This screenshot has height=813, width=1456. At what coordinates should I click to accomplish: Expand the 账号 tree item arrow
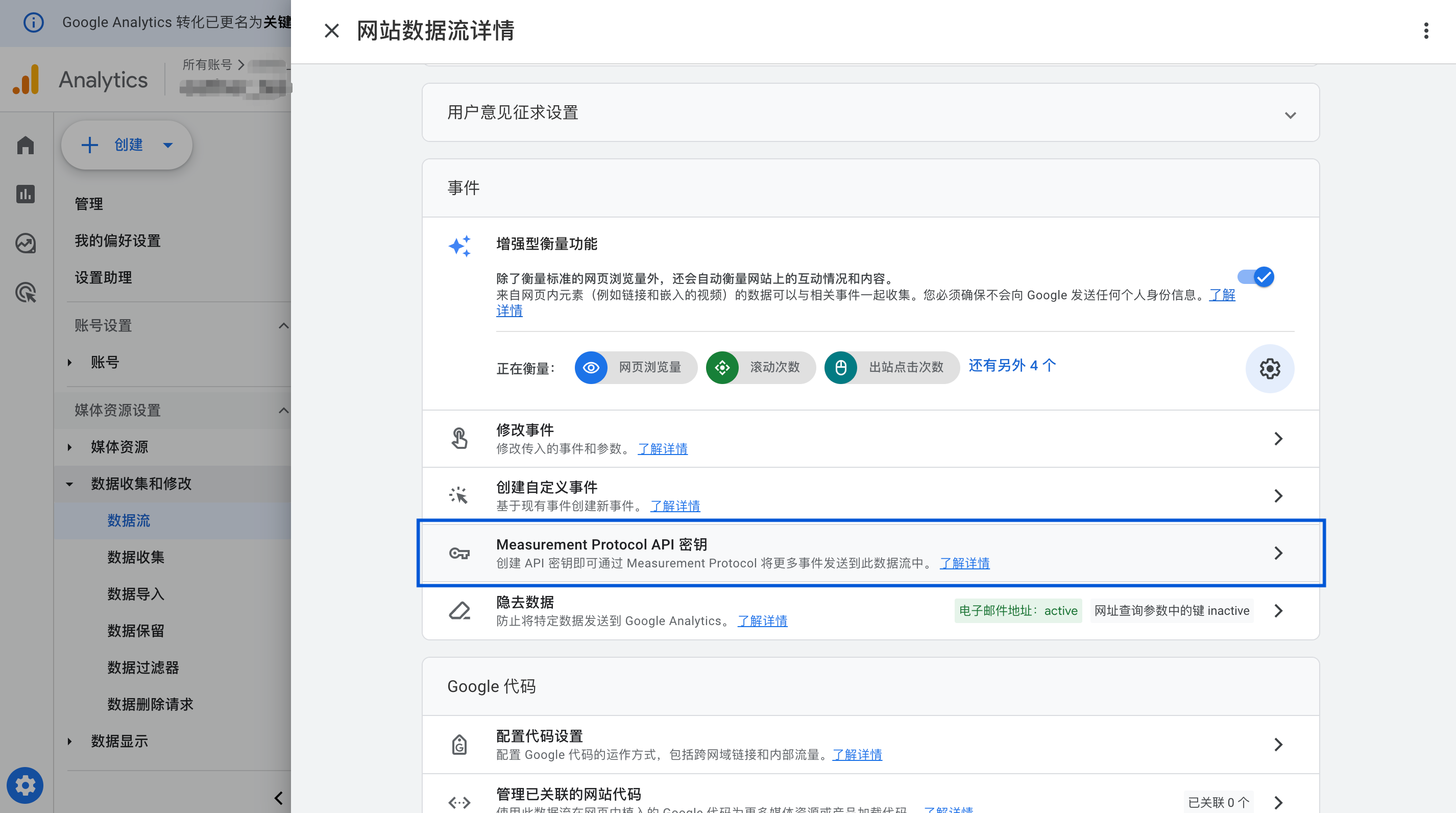[69, 362]
